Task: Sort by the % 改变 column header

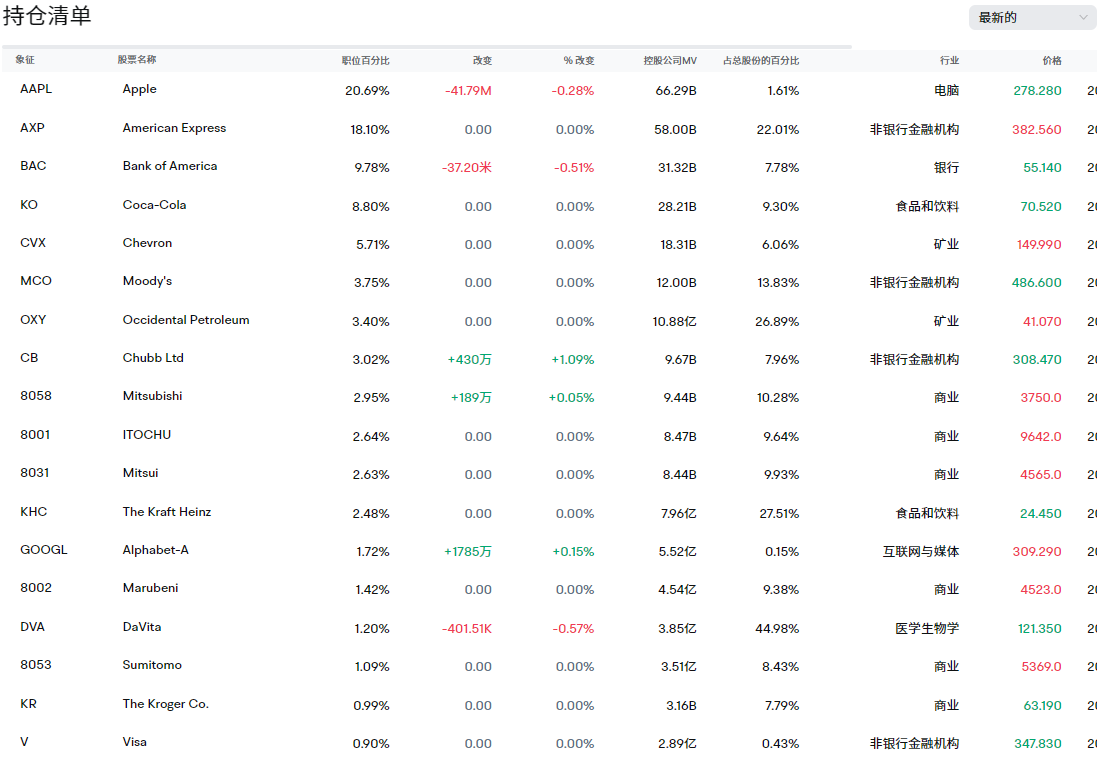Action: coord(578,61)
